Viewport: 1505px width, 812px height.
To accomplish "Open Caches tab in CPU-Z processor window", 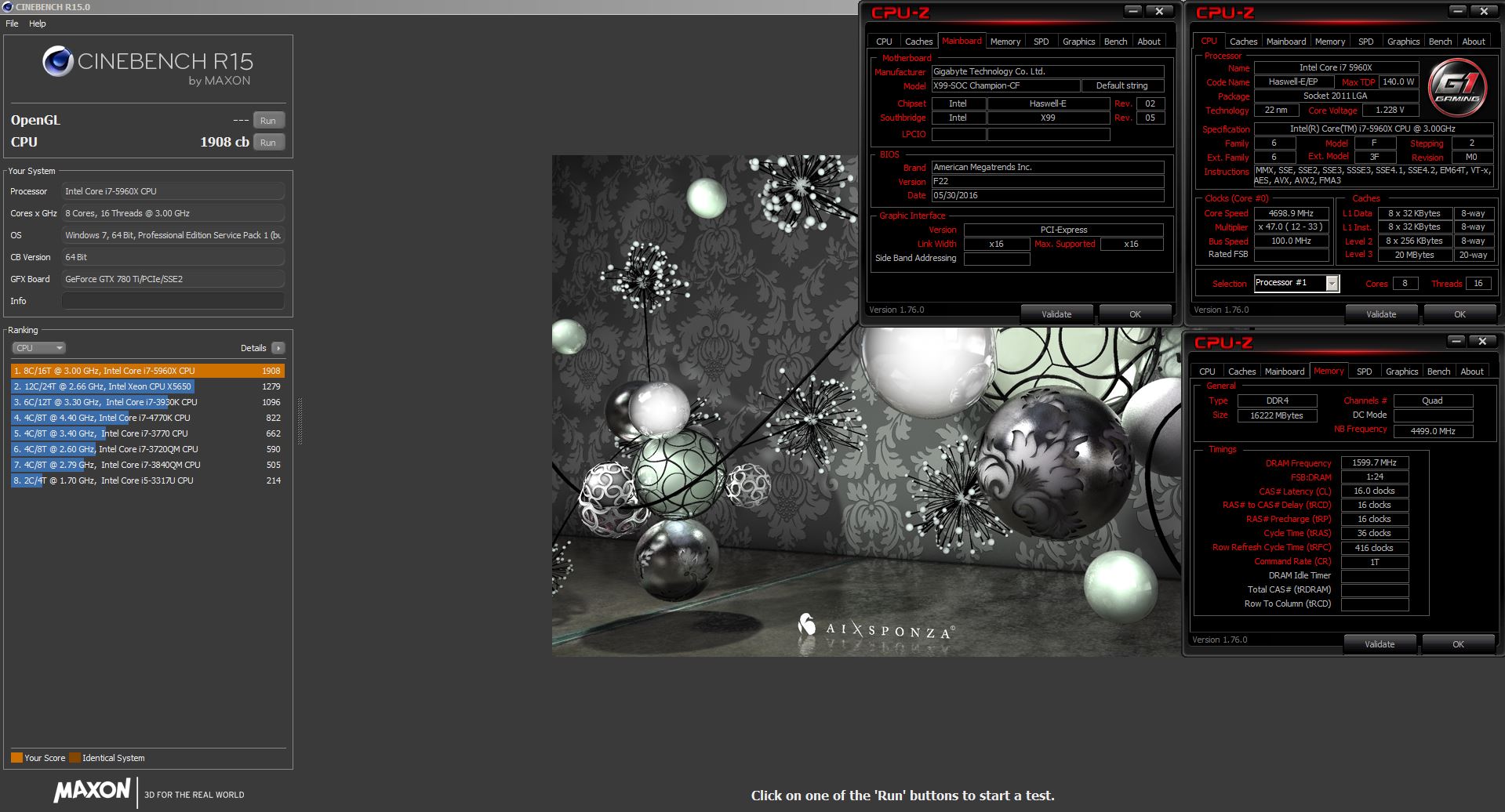I will (x=1243, y=42).
